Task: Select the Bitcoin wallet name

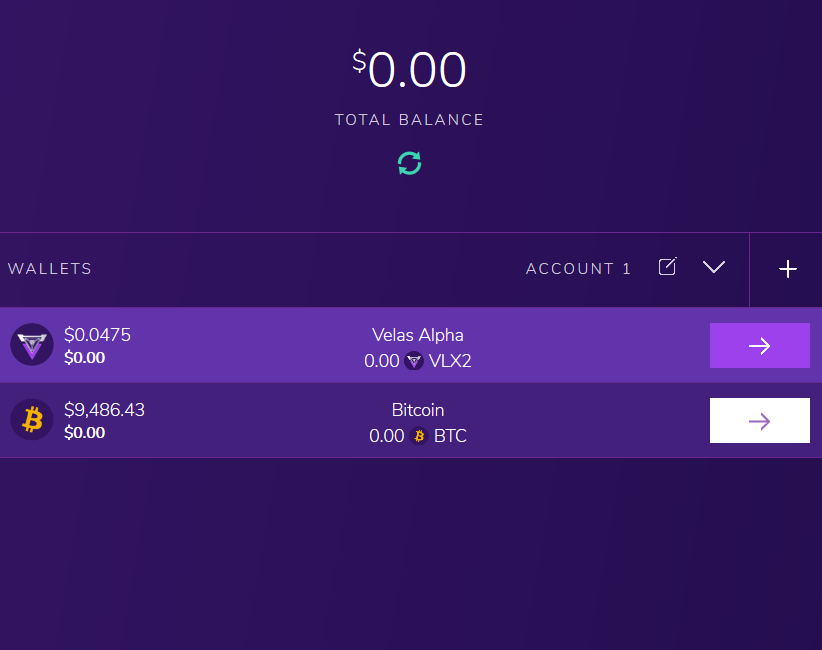Action: tap(418, 410)
